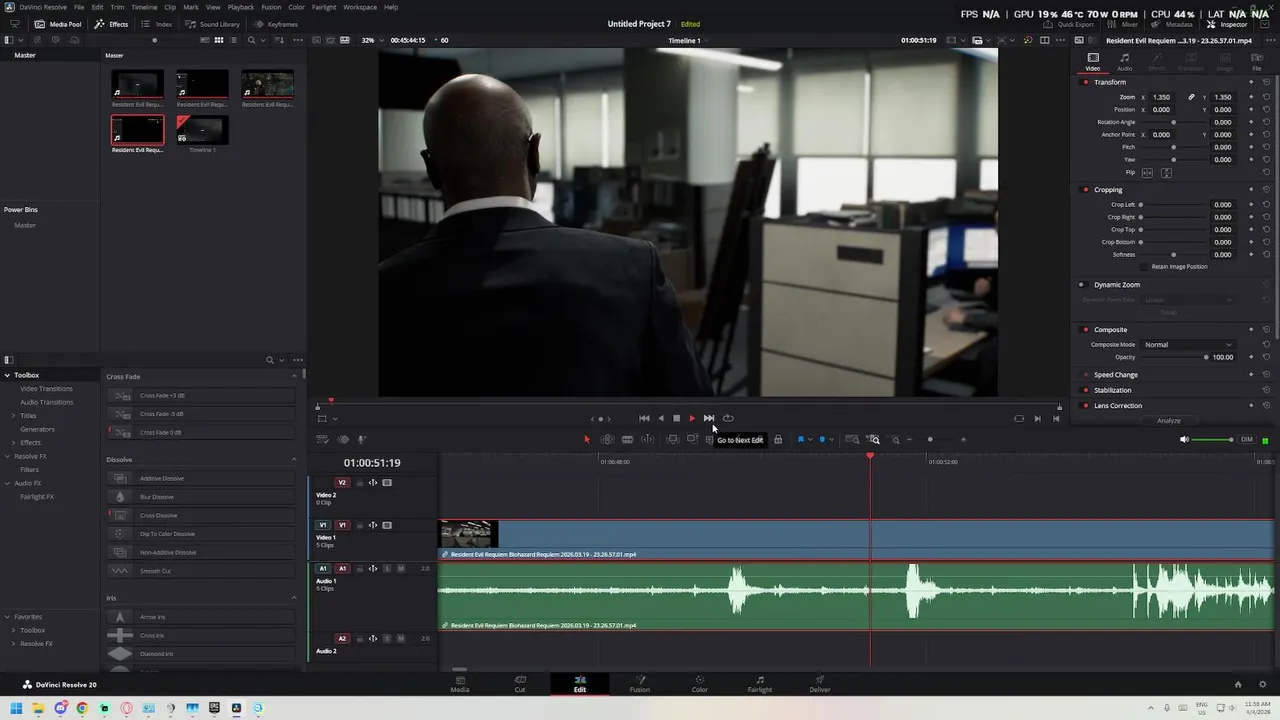This screenshot has height=720, width=1280.
Task: Switch to the Fairlight page
Action: coord(759,684)
